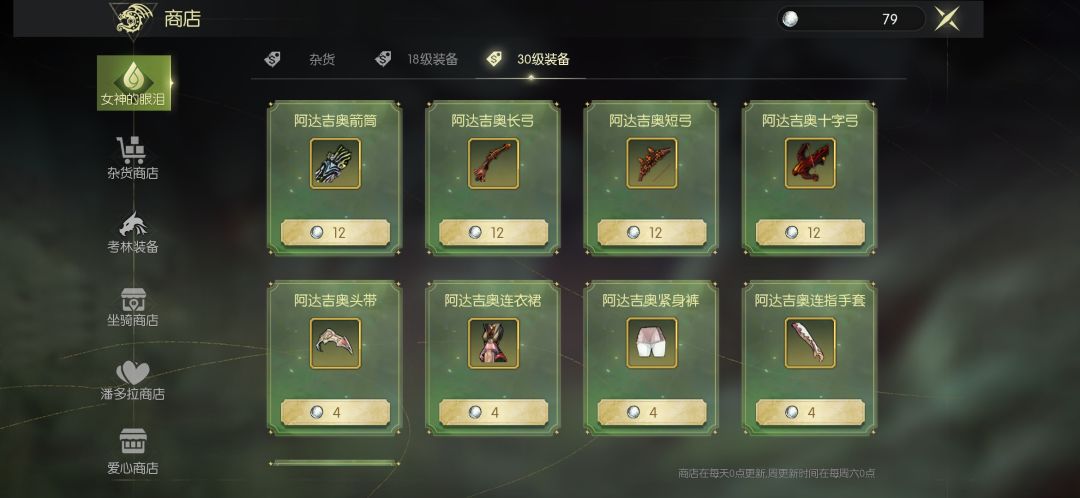Image resolution: width=1080 pixels, height=498 pixels.
Task: Click the tear currency balance showing 79
Action: [851, 19]
